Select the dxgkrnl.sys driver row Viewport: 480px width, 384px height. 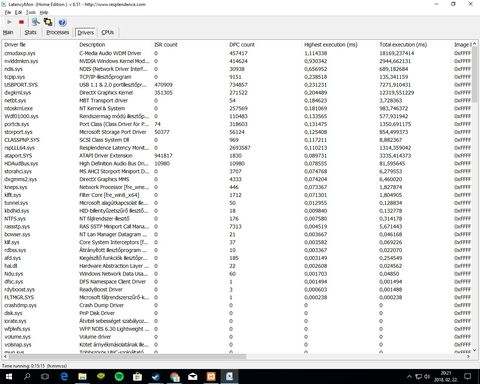coord(237,93)
